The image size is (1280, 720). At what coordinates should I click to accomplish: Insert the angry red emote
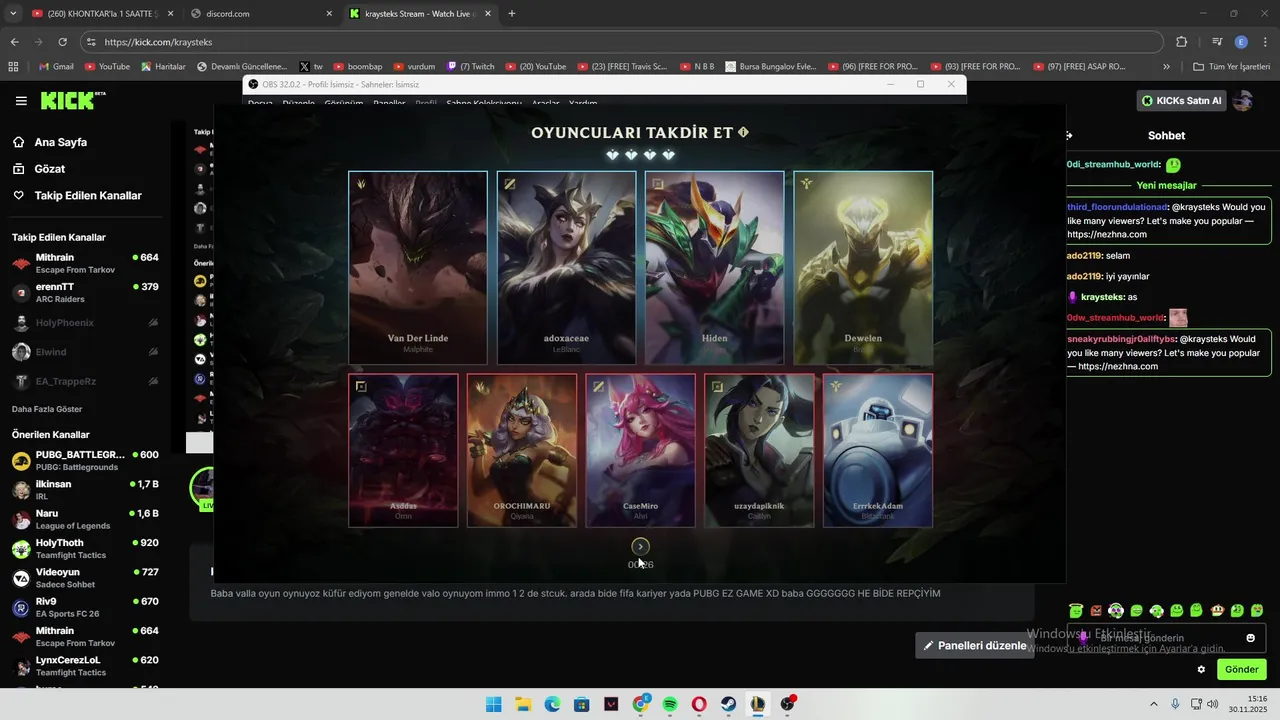[1096, 610]
